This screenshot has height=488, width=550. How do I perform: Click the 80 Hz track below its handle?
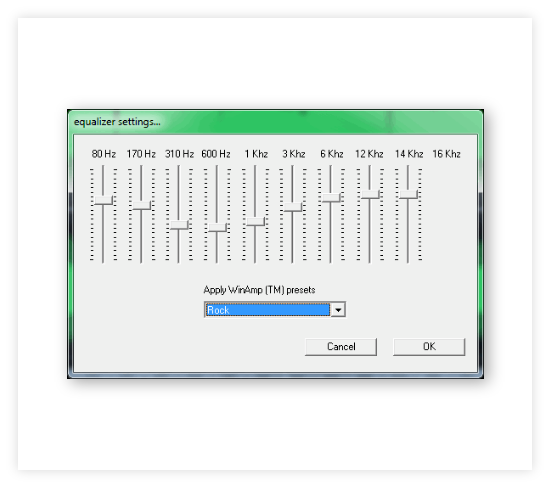[103, 234]
